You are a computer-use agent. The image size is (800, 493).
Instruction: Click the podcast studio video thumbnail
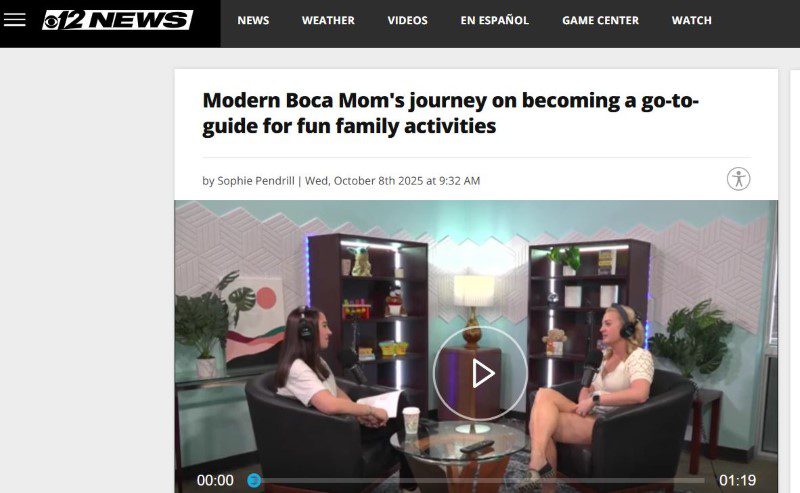point(476,347)
